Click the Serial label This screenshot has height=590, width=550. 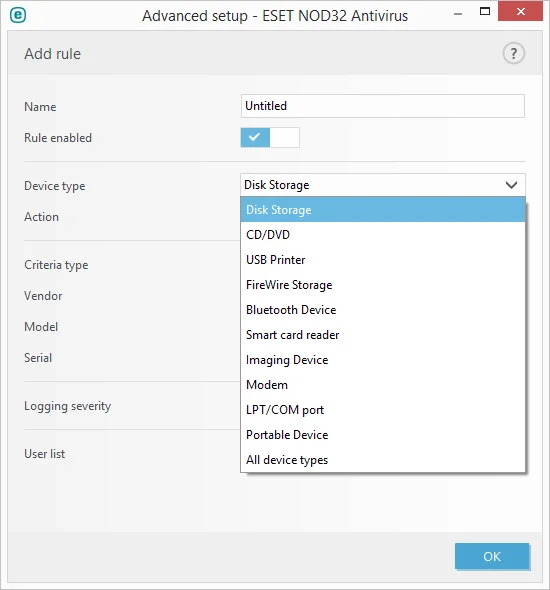(x=38, y=358)
